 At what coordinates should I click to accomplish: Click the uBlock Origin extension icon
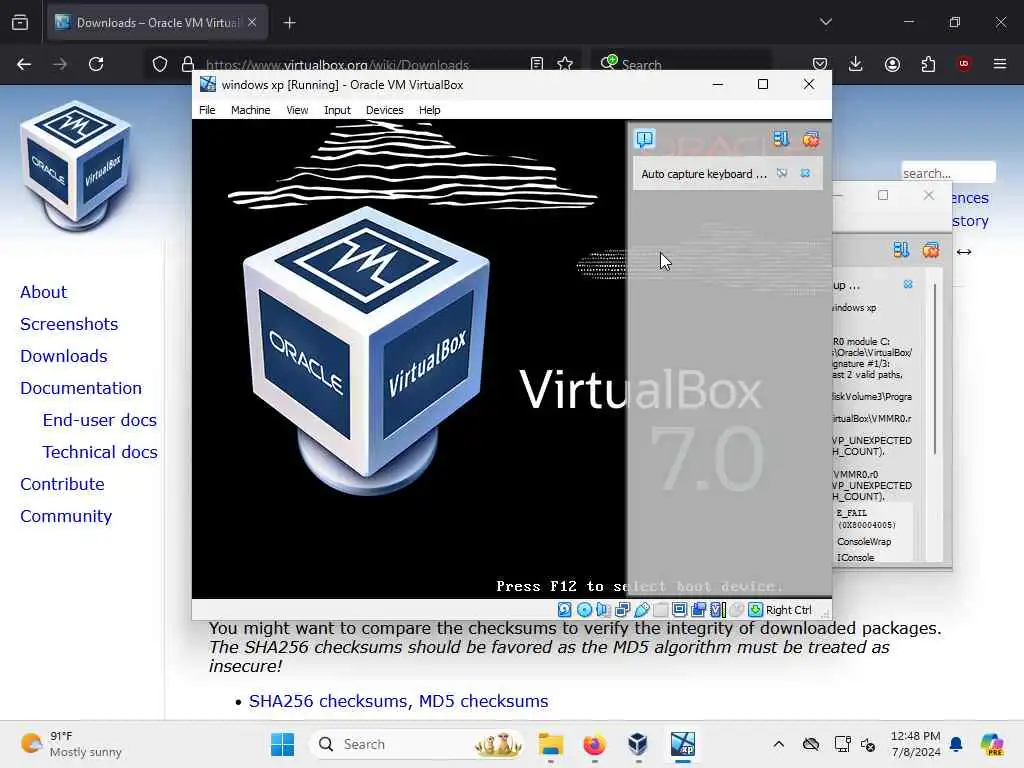(x=964, y=64)
